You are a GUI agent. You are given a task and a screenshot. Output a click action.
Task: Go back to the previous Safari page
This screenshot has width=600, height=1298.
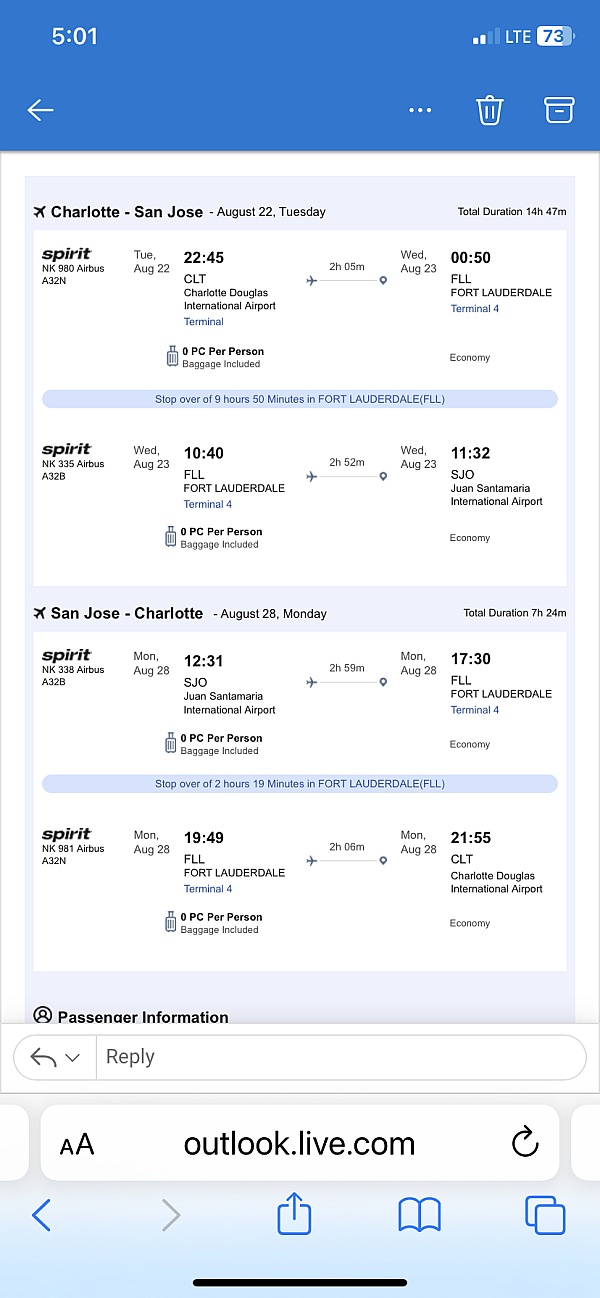pyautogui.click(x=41, y=1215)
